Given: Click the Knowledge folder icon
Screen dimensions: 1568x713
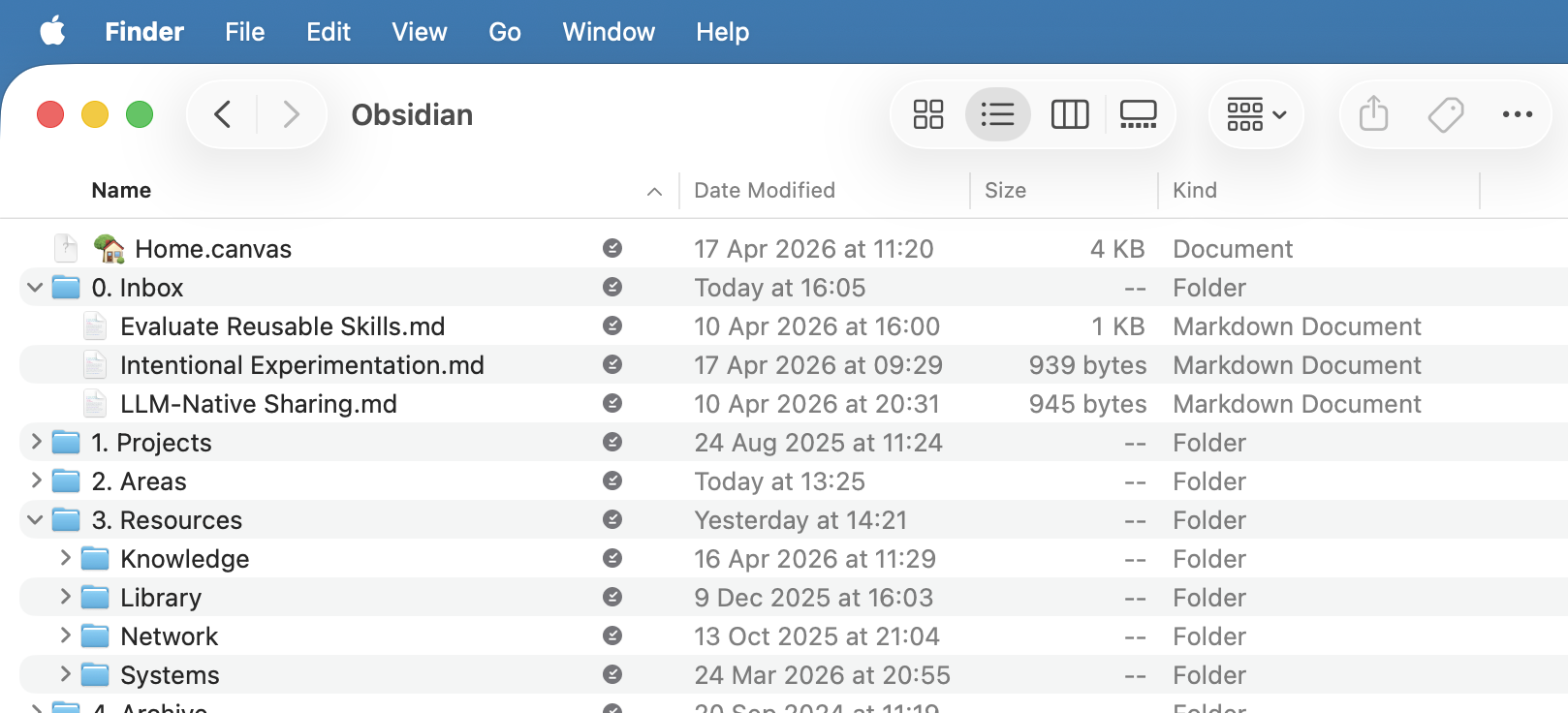Looking at the screenshot, I should point(95,558).
